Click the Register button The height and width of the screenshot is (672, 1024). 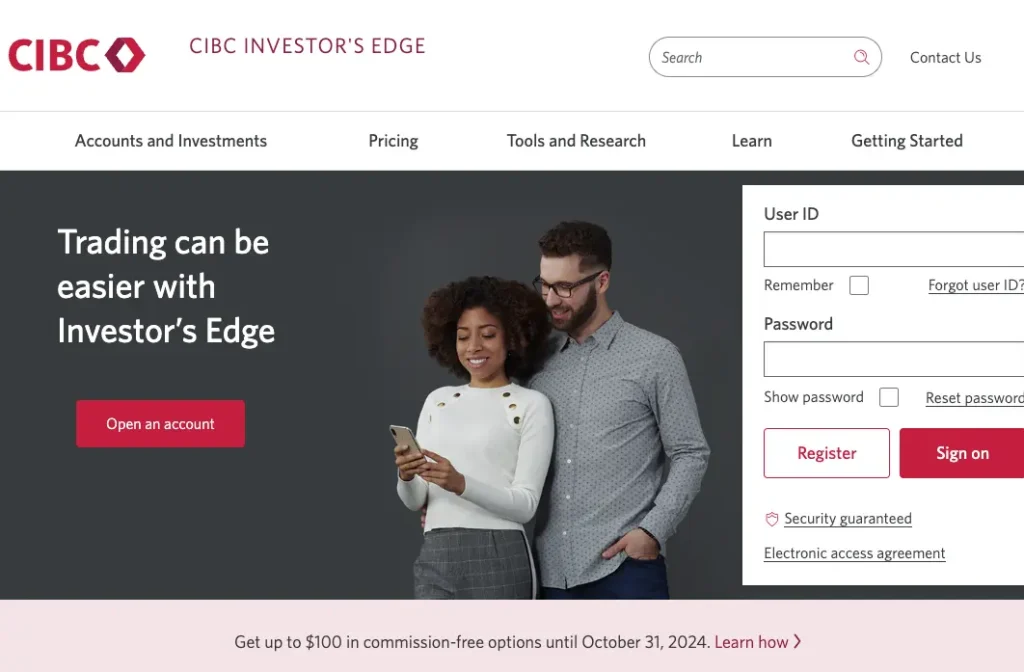pos(826,453)
